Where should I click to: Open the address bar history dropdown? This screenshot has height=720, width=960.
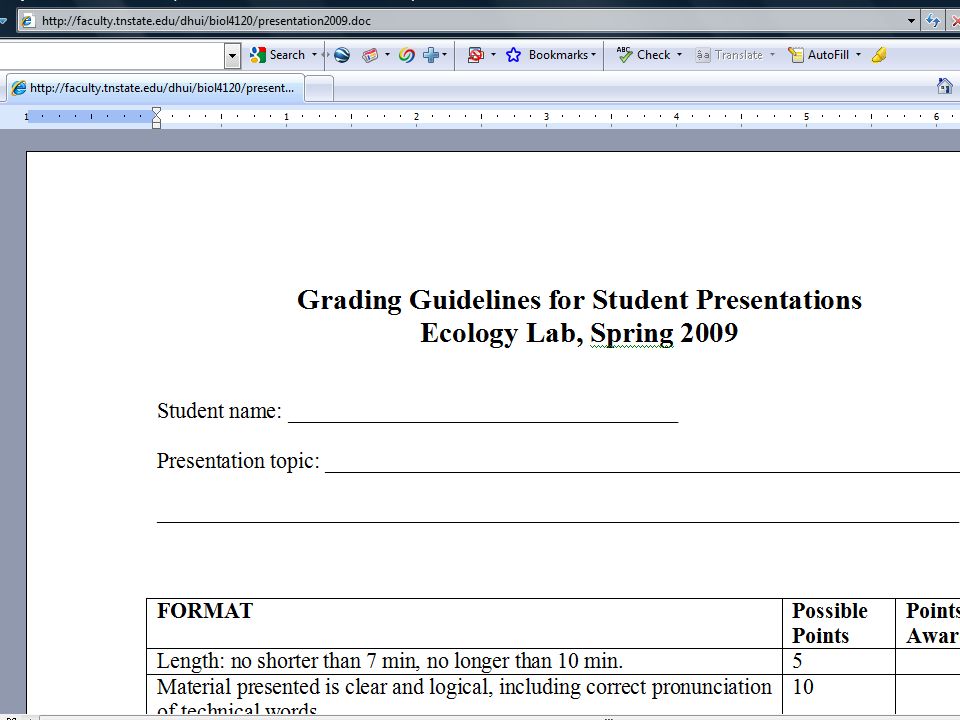[911, 21]
